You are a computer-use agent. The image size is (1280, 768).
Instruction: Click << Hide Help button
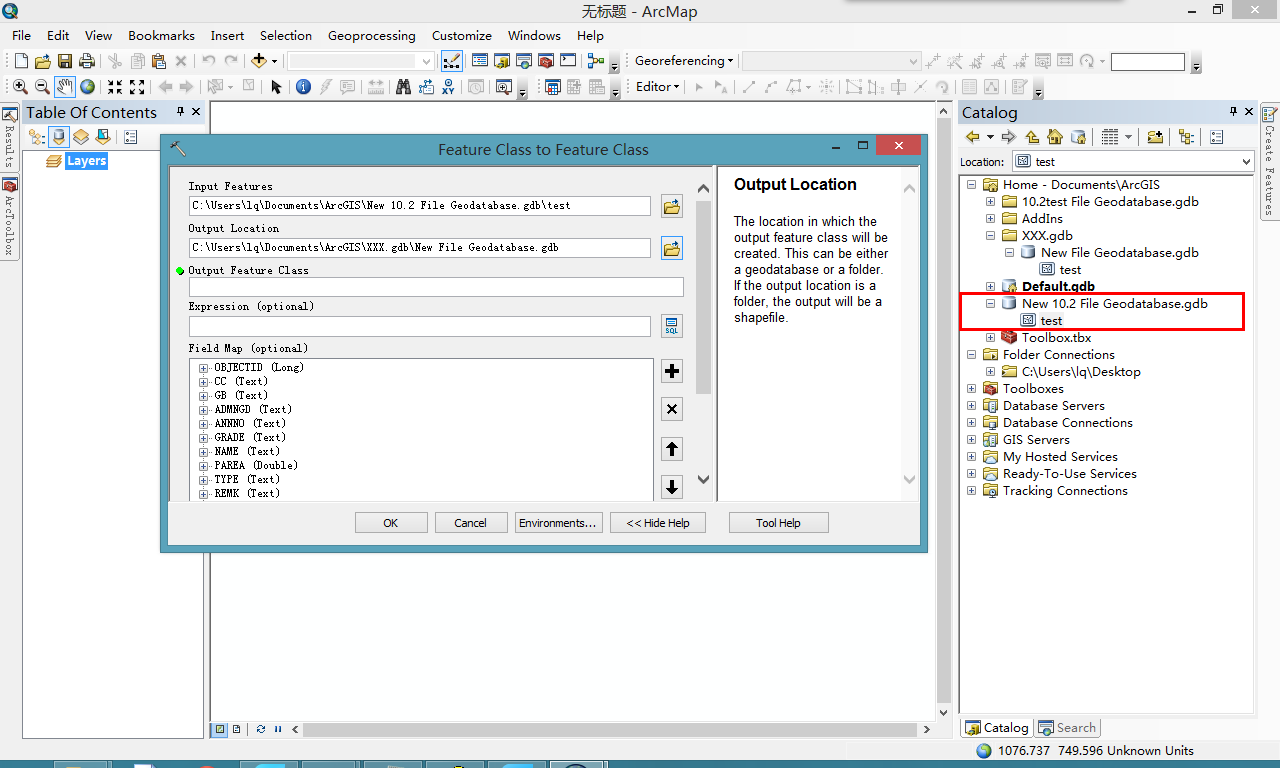point(657,523)
